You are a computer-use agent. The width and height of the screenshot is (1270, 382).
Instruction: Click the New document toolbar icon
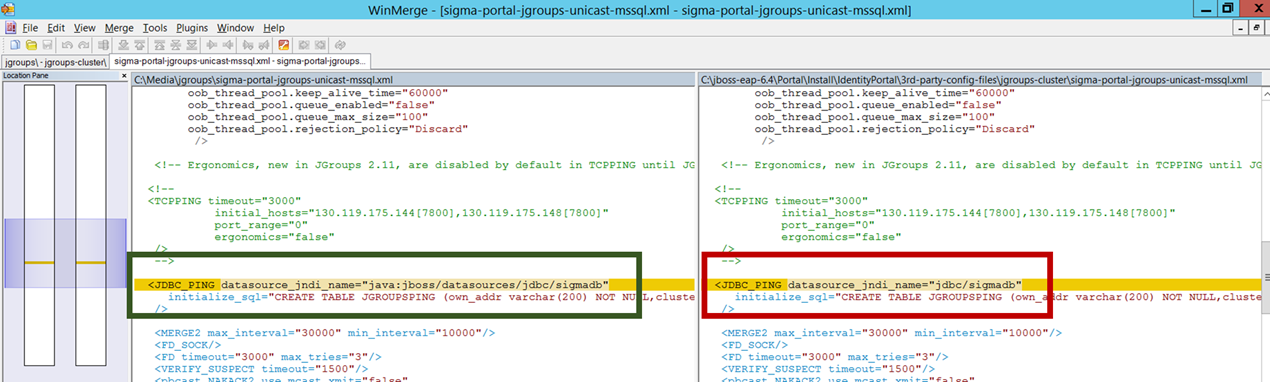[x=14, y=45]
